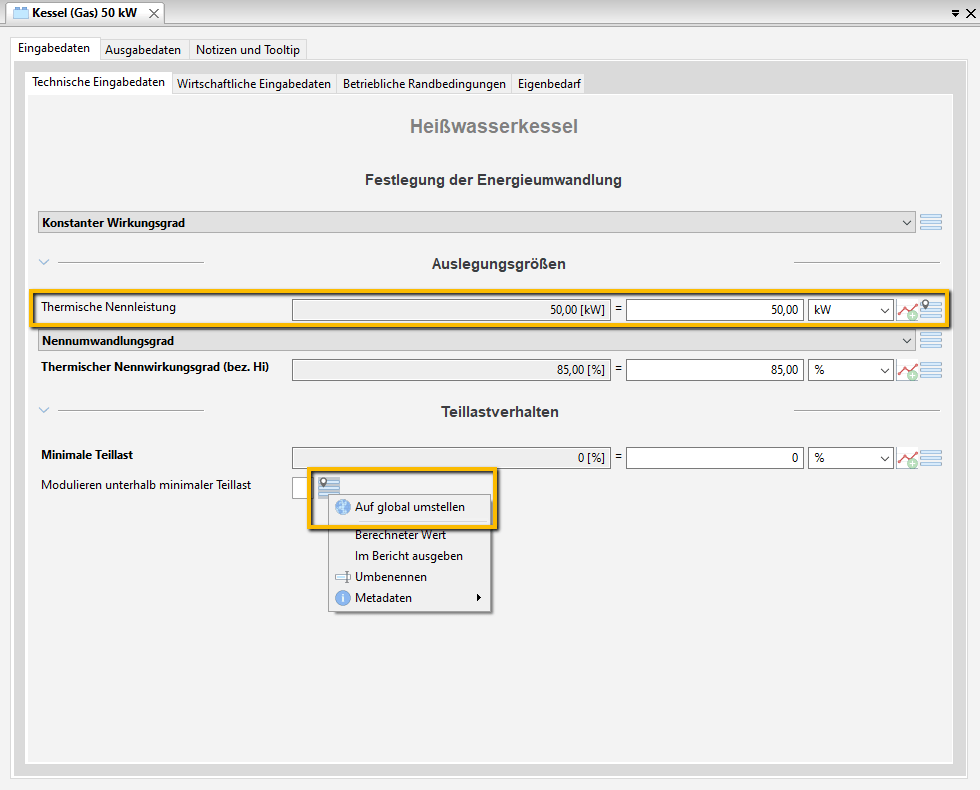This screenshot has height=790, width=980.
Task: Click chart icon in Thermische Nennleistung row
Action: click(907, 311)
